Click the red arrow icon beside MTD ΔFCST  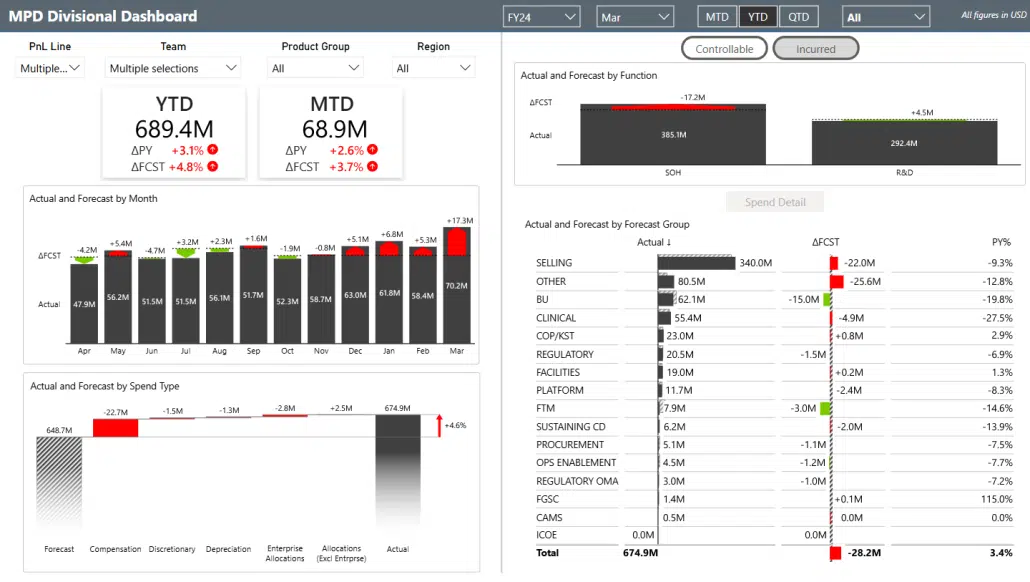coord(372,167)
